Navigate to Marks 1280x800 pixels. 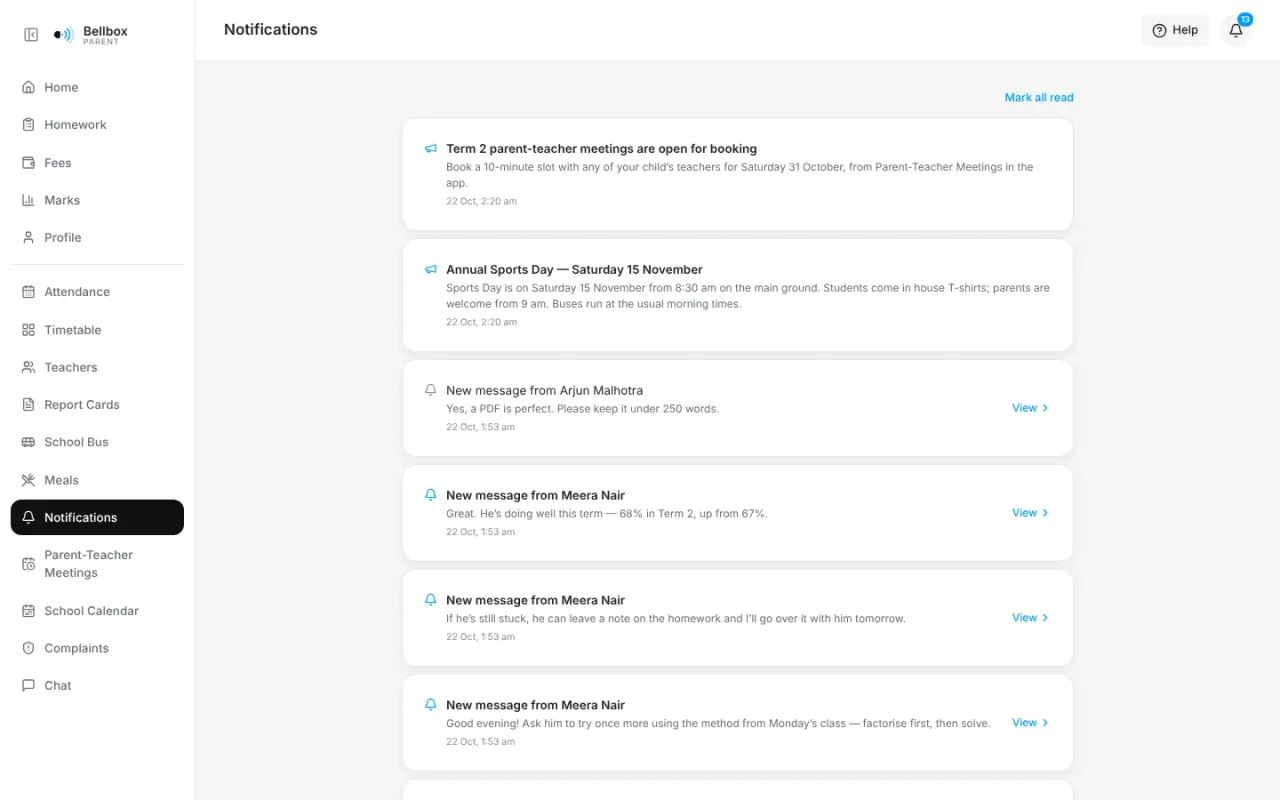97,200
